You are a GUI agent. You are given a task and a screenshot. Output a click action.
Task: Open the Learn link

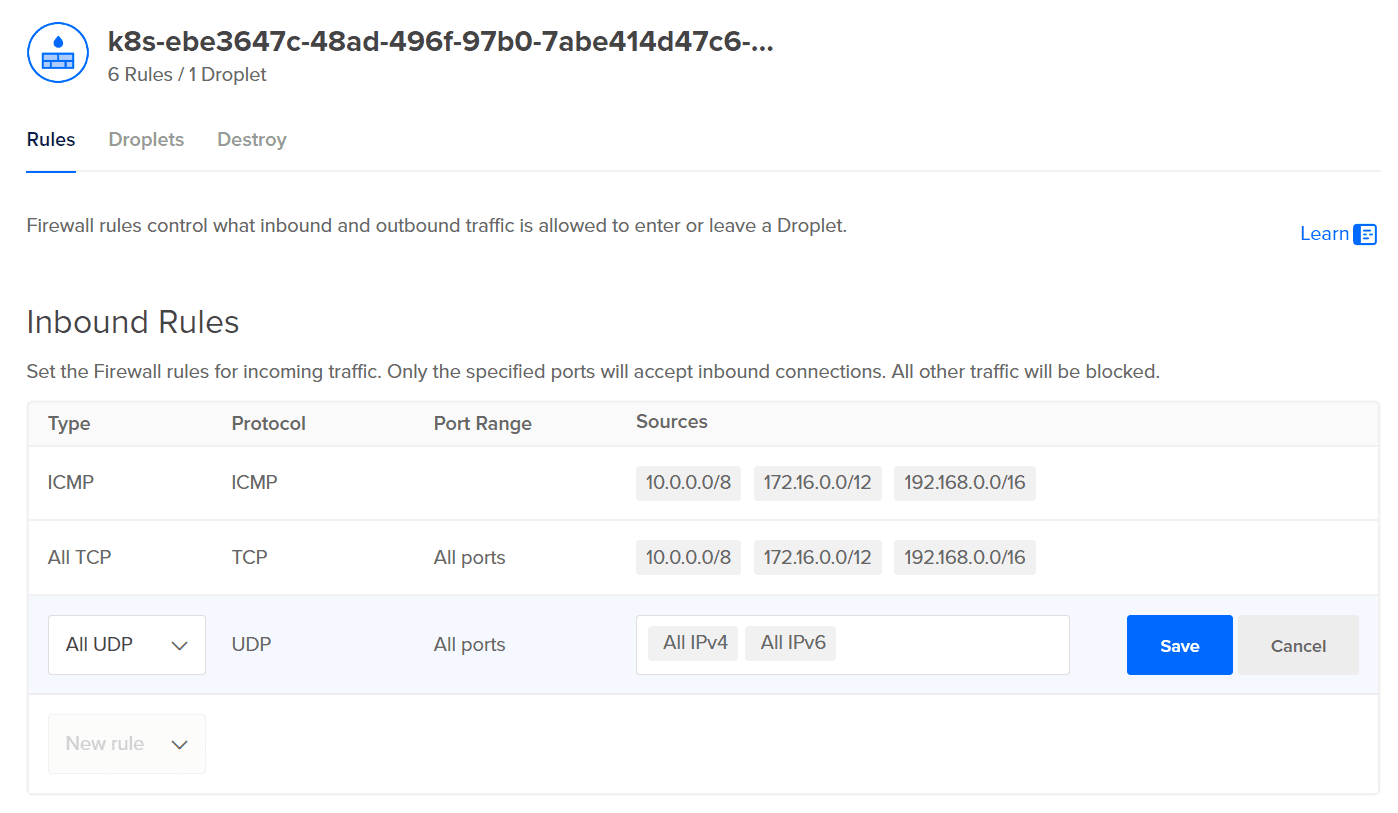(x=1324, y=234)
